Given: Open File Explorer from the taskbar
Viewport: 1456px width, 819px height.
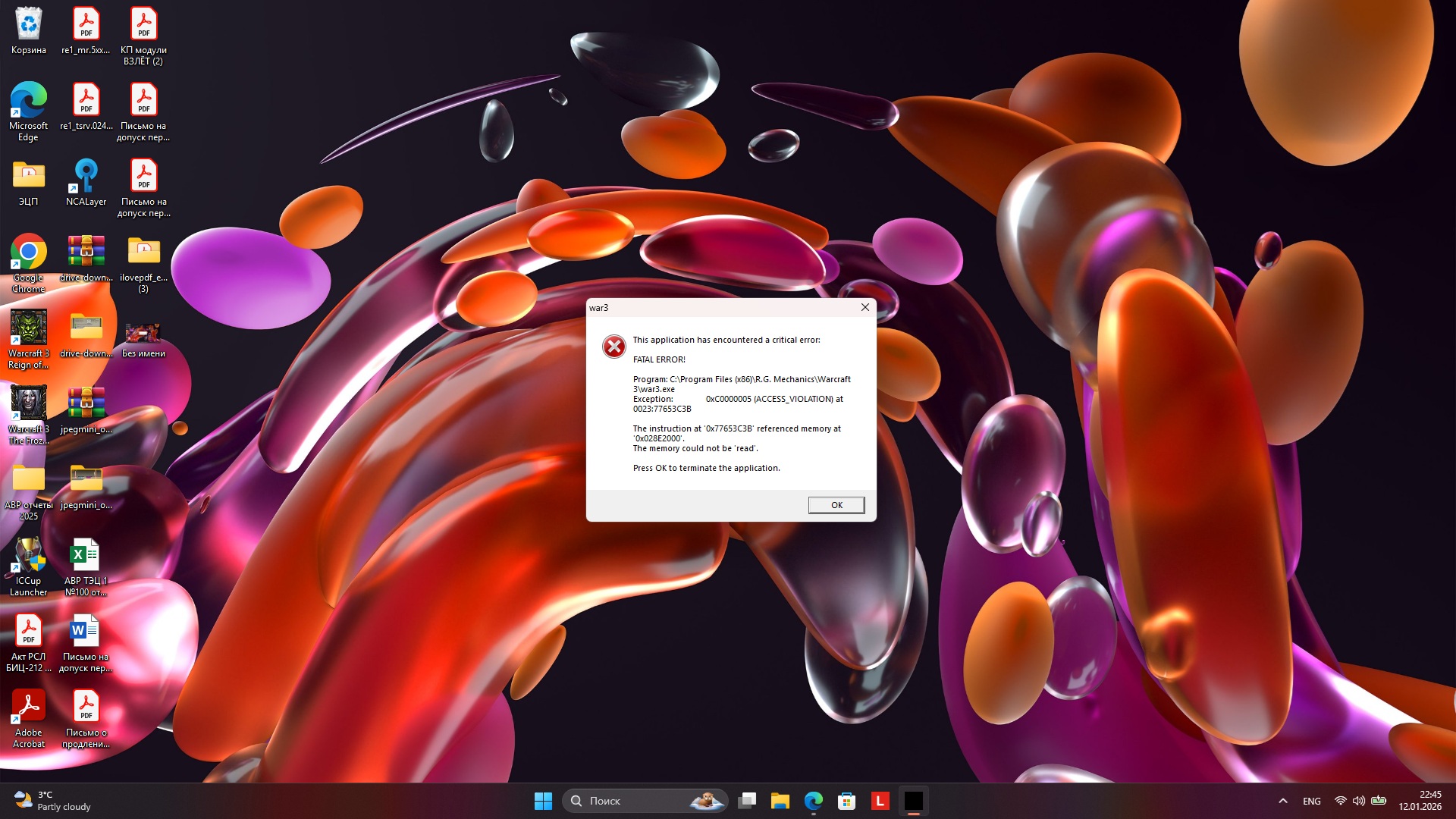Looking at the screenshot, I should tap(780, 801).
